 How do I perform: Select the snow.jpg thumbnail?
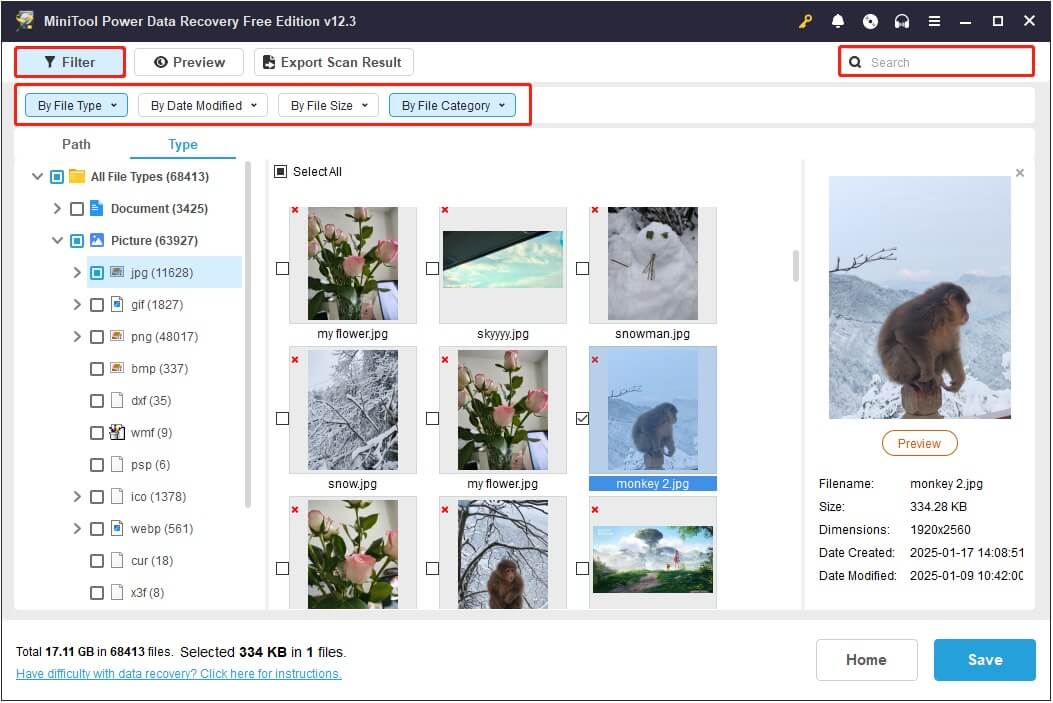point(353,410)
